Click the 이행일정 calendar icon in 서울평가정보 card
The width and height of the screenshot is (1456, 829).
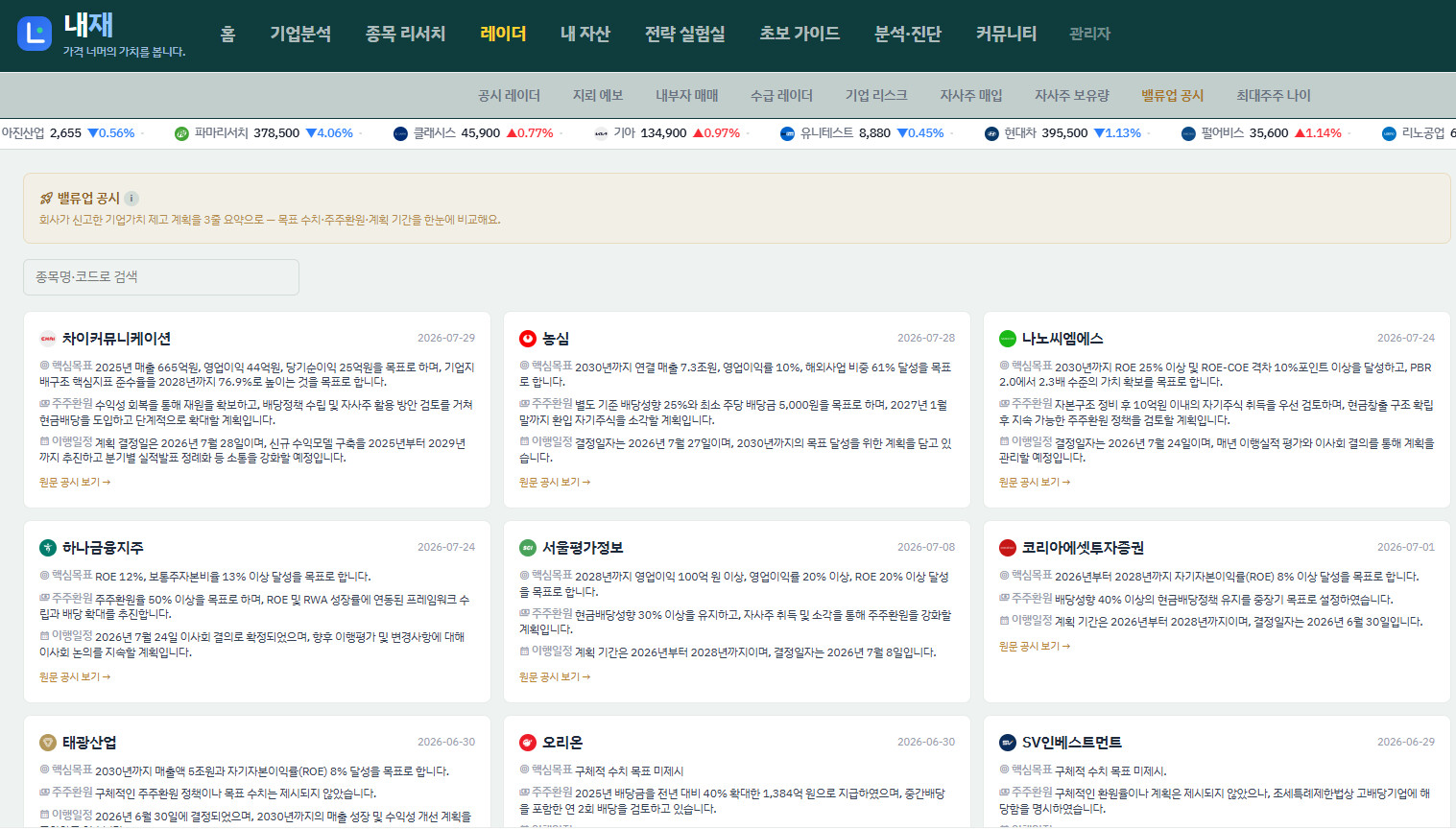524,651
